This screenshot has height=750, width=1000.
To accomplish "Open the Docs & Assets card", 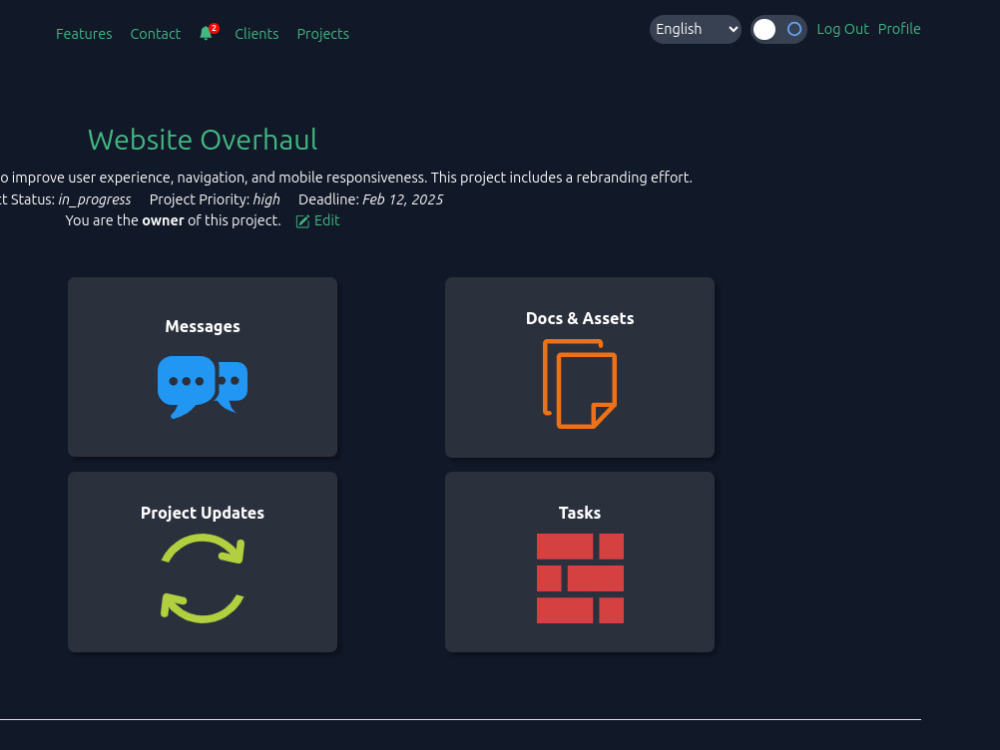I will (x=580, y=367).
